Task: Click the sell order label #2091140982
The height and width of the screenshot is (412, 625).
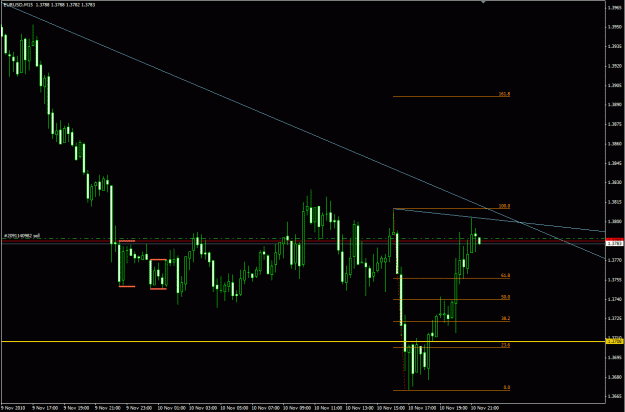Action: click(22, 236)
